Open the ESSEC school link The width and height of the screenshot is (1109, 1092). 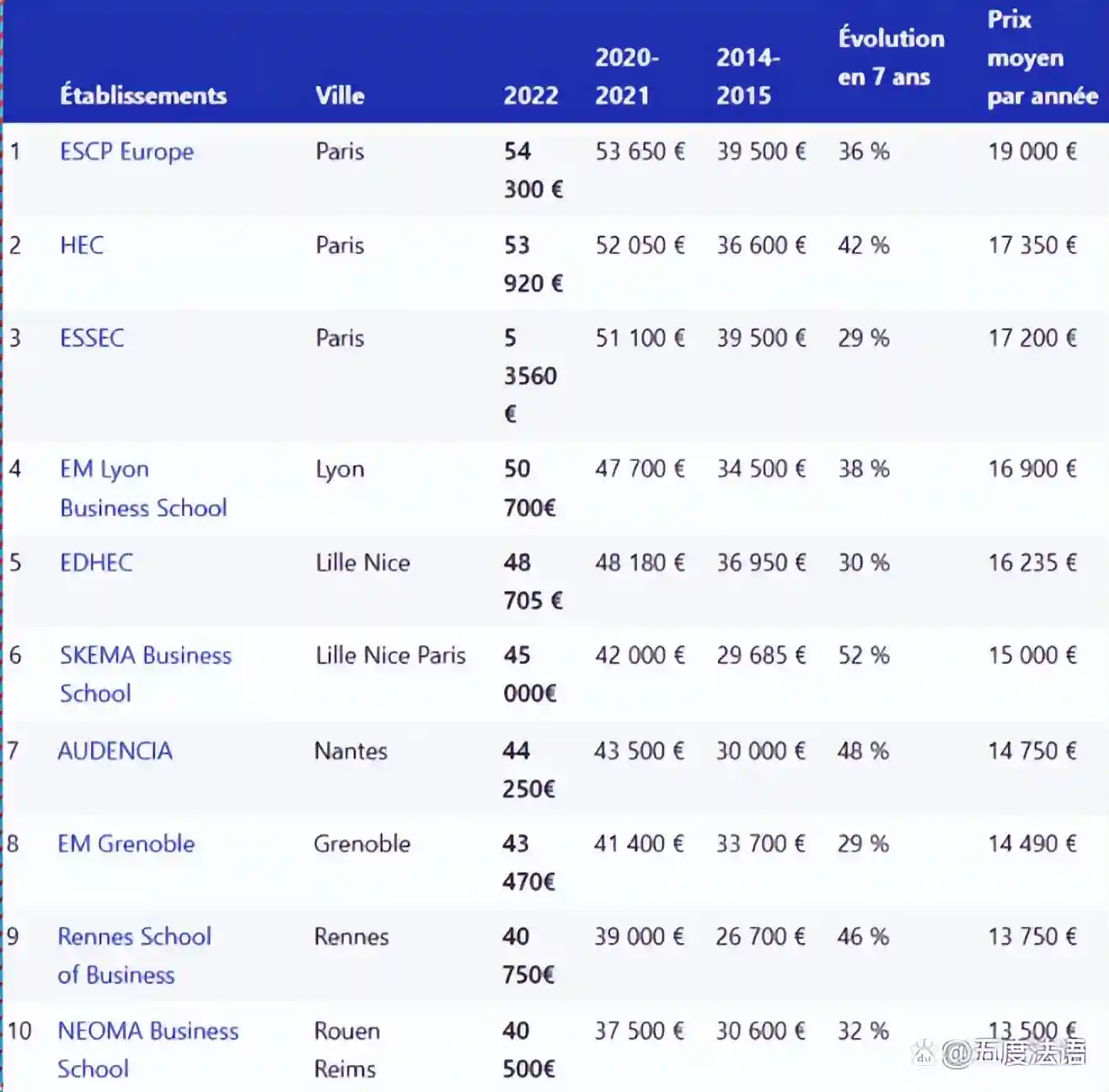point(92,338)
